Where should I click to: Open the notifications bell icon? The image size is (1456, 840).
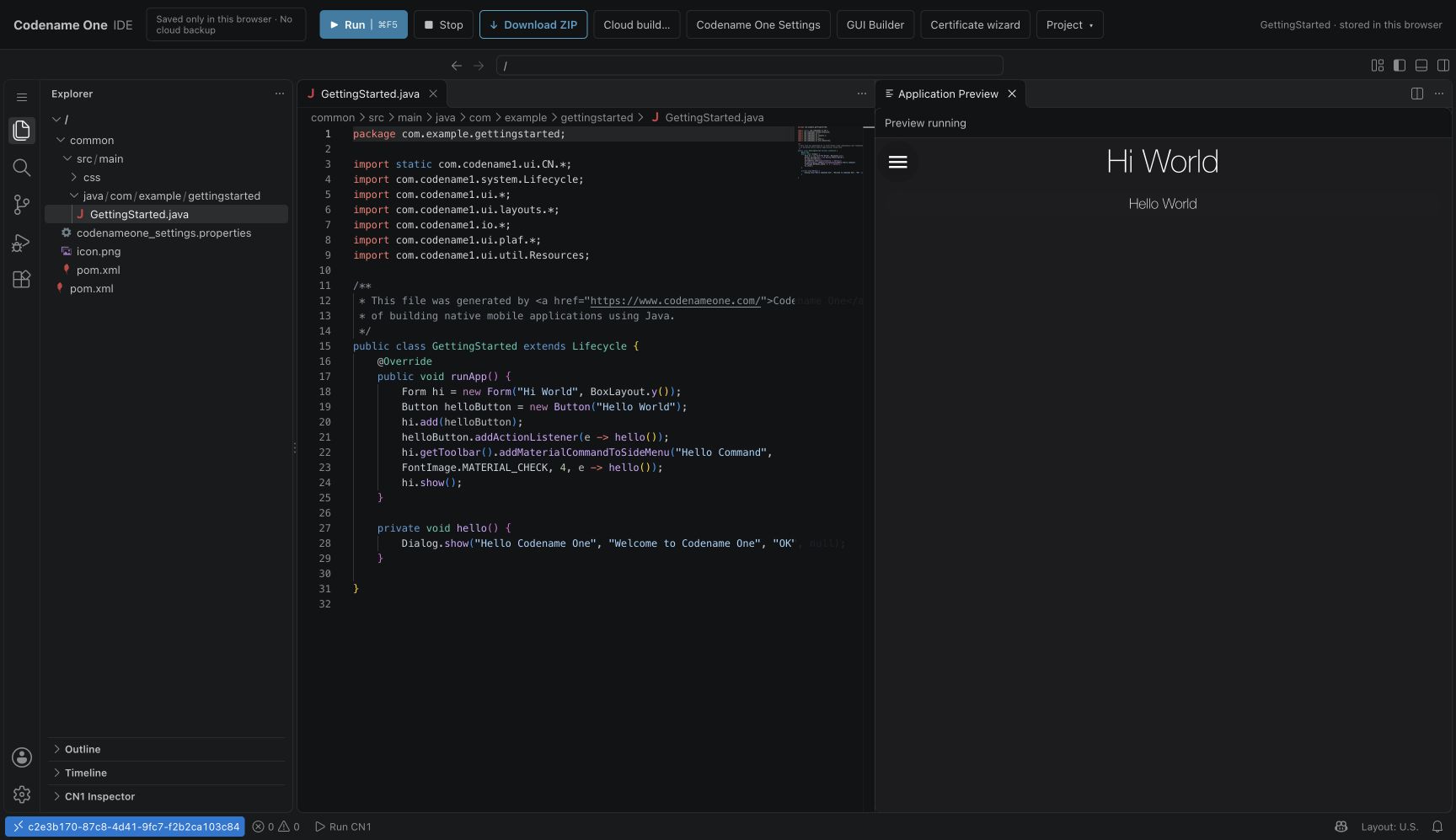point(1437,827)
